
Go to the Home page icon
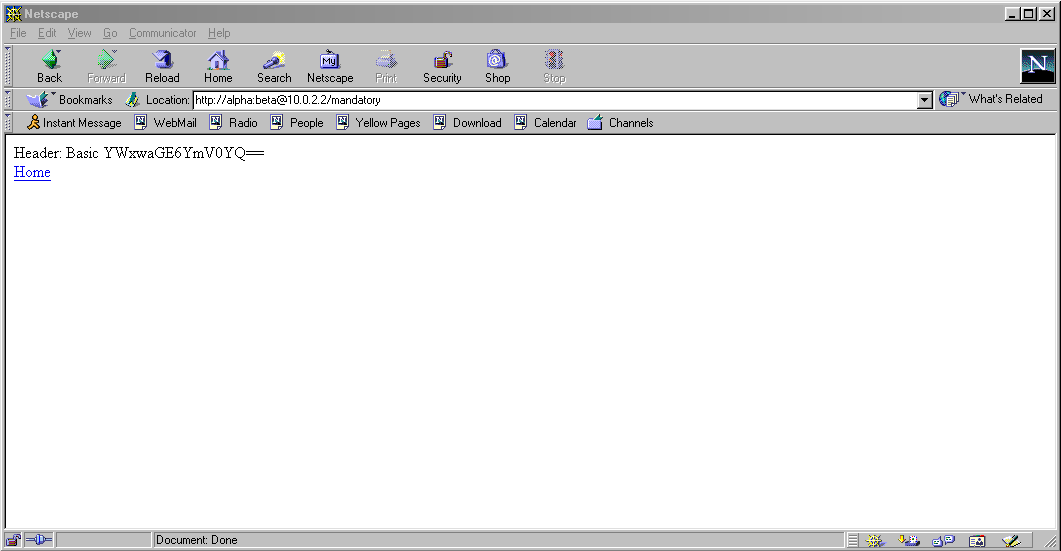[218, 67]
